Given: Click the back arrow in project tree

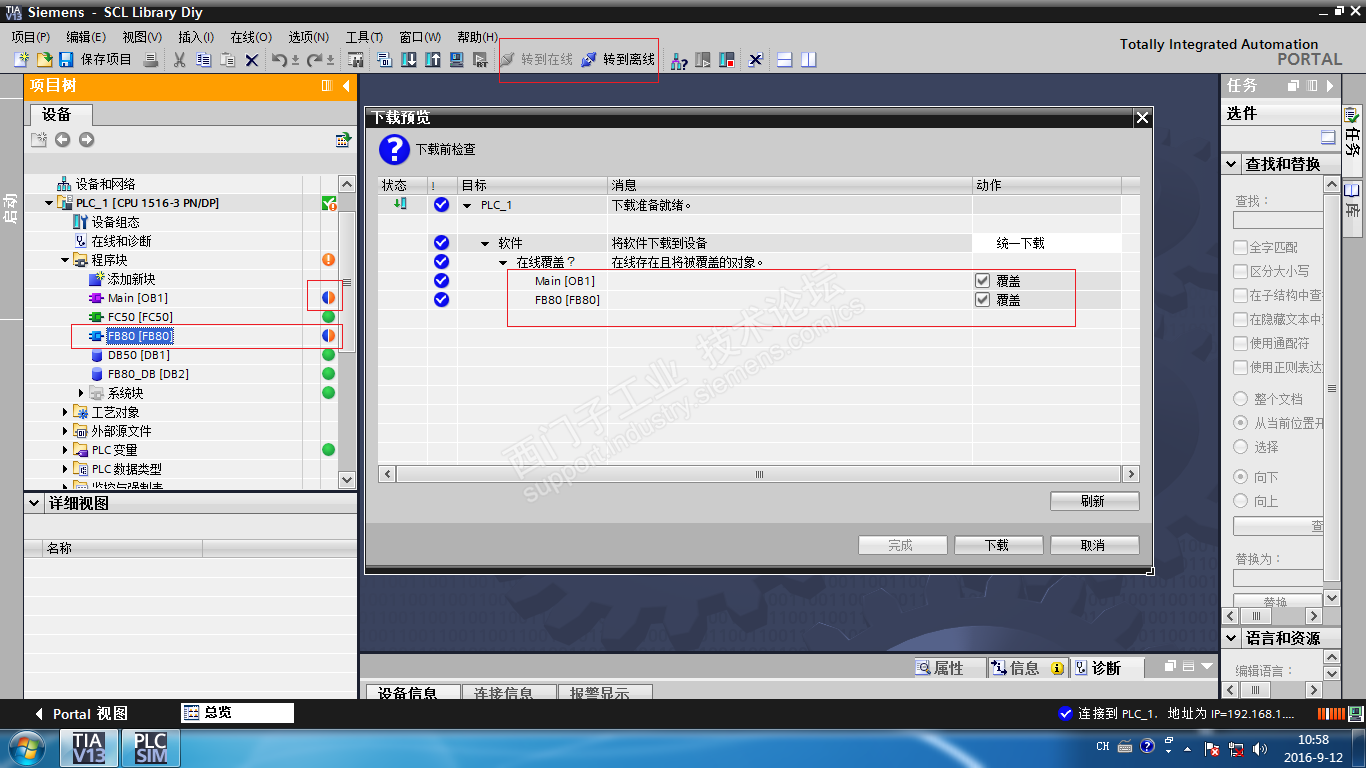Looking at the screenshot, I should (62, 140).
